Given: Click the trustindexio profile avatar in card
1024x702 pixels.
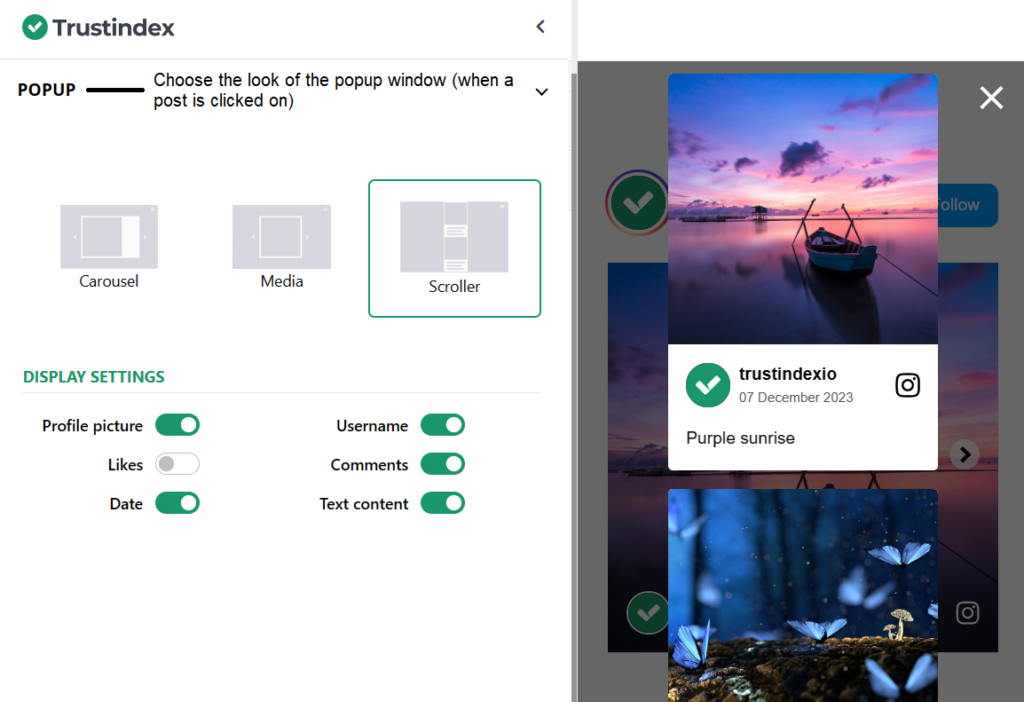Looking at the screenshot, I should click(708, 385).
